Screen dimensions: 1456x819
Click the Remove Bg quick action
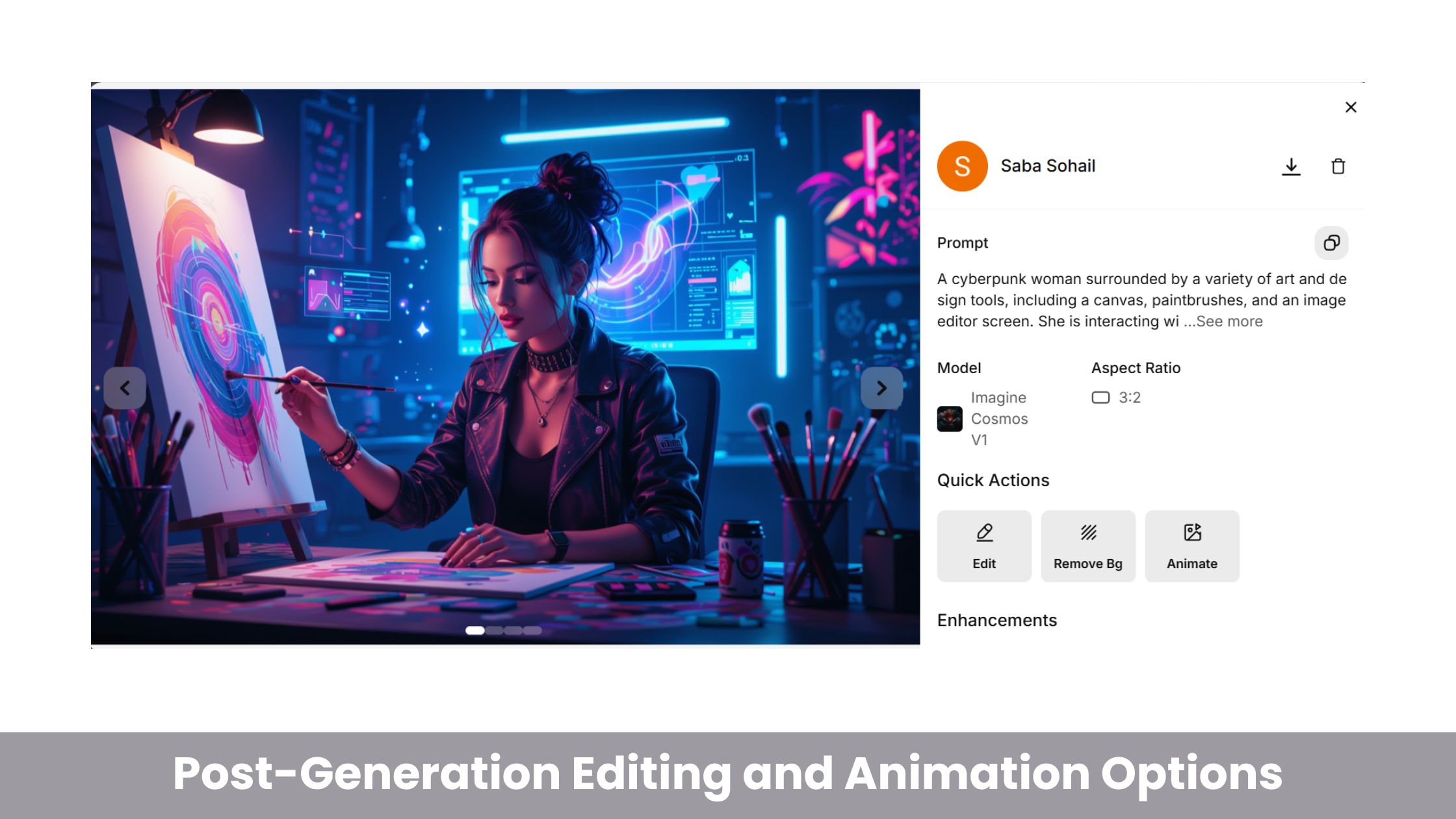[x=1088, y=546]
